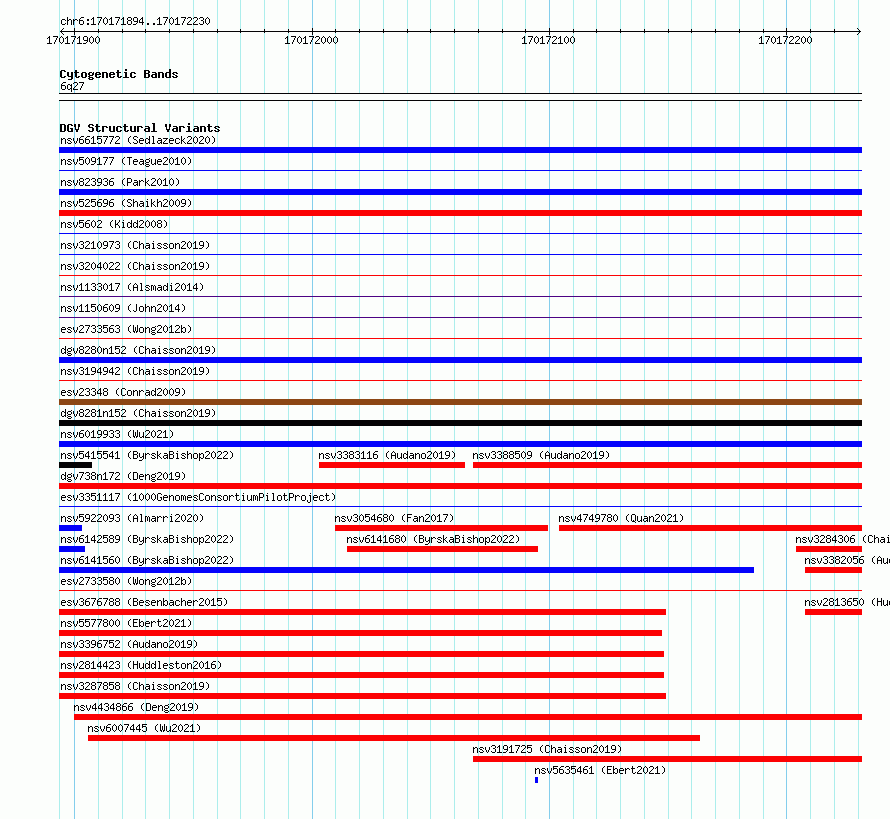
Task: Select the 6q27 cytogenetic band label
Action: tap(72, 86)
